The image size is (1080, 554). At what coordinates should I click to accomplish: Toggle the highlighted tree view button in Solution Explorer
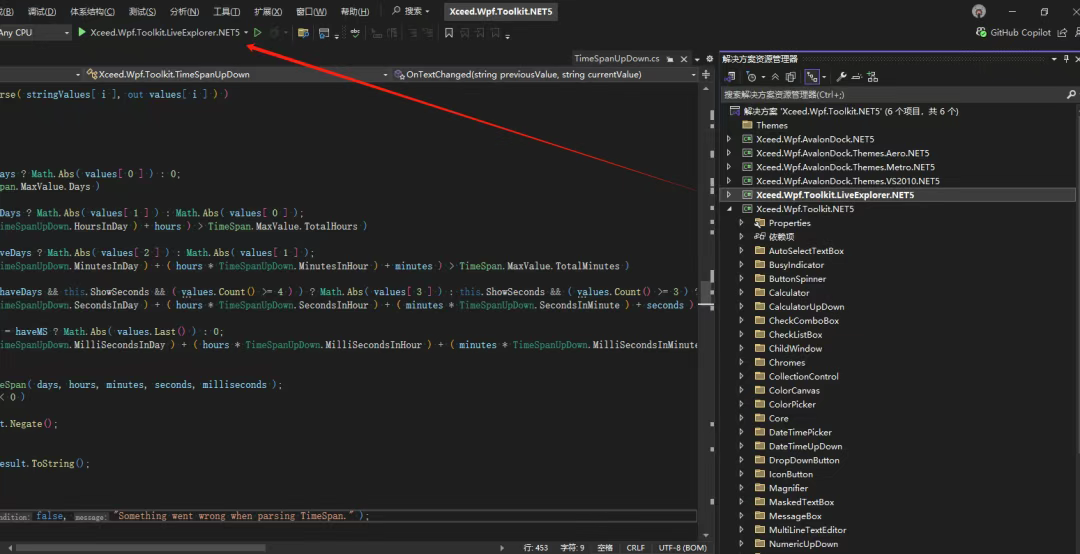coord(812,77)
